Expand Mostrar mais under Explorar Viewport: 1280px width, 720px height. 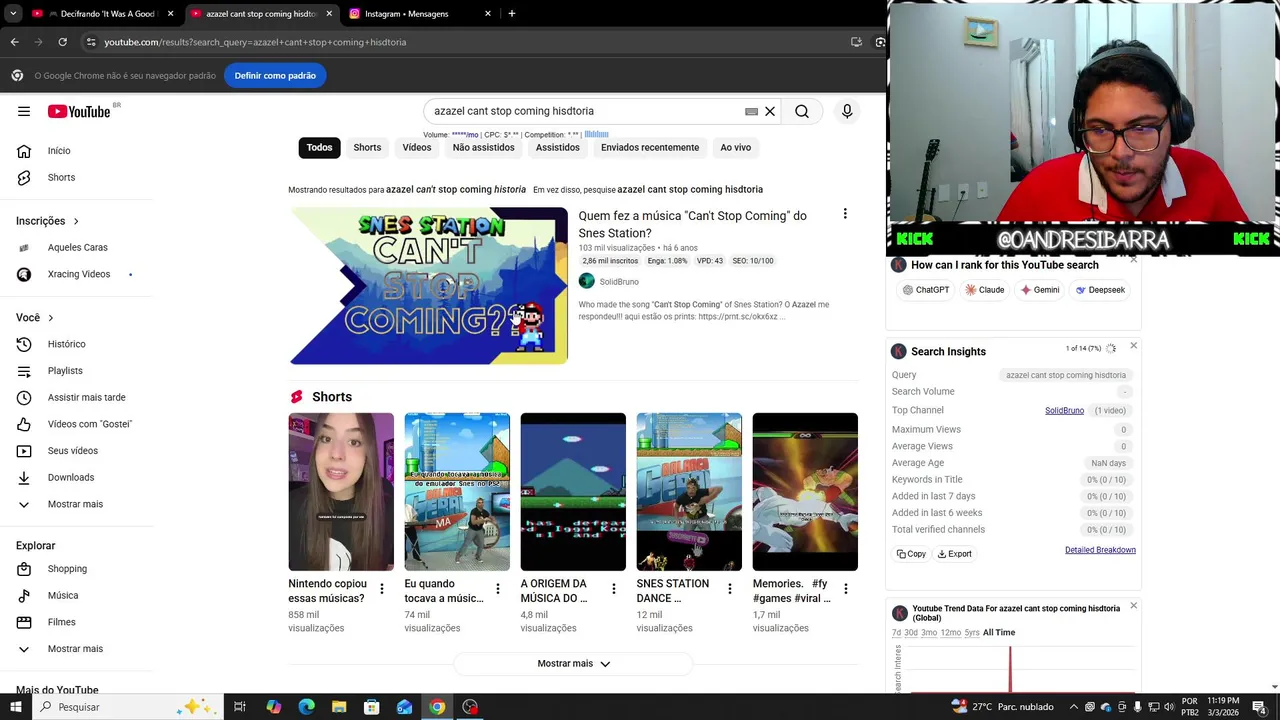(76, 649)
